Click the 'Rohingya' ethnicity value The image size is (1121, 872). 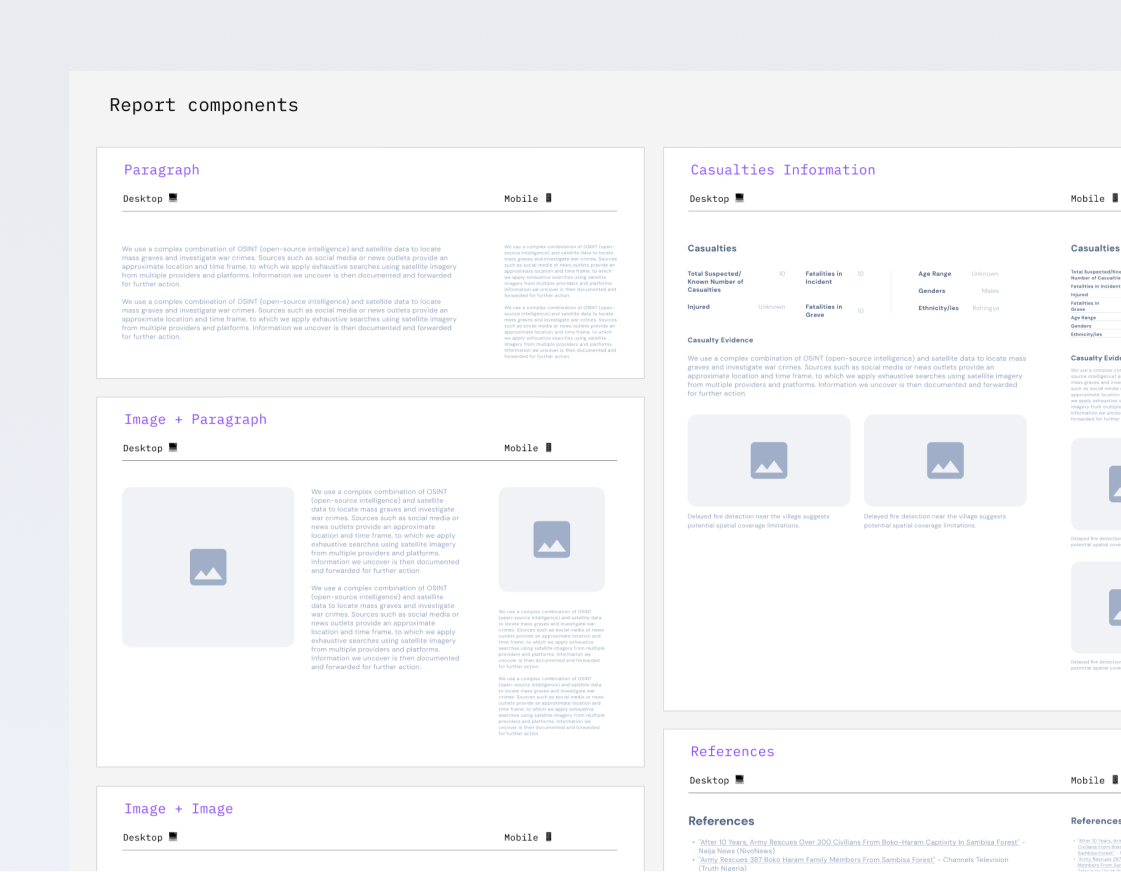(986, 308)
